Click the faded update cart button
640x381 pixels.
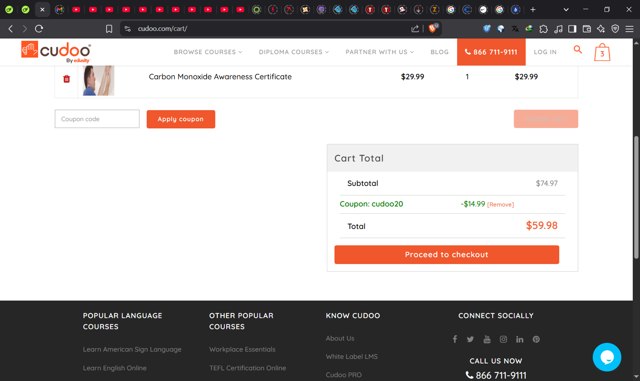point(546,119)
